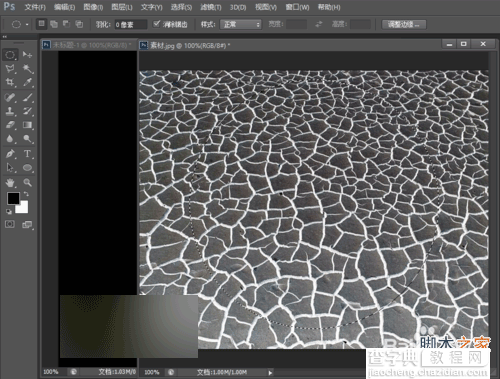The height and width of the screenshot is (379, 500).
Task: Swap foreground and background colors
Action: click(x=26, y=194)
